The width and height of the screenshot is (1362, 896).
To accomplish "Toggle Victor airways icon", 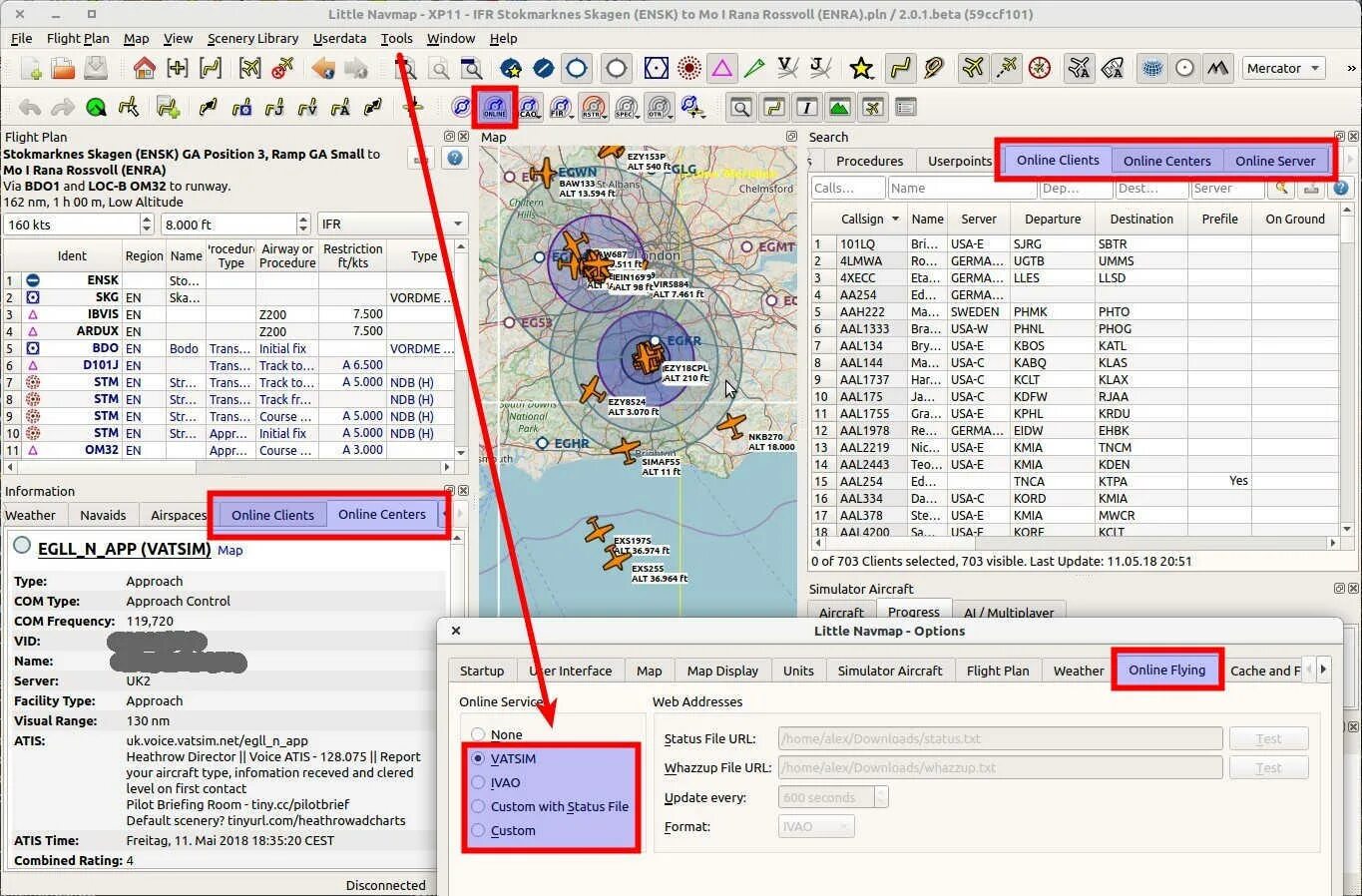I will (787, 69).
